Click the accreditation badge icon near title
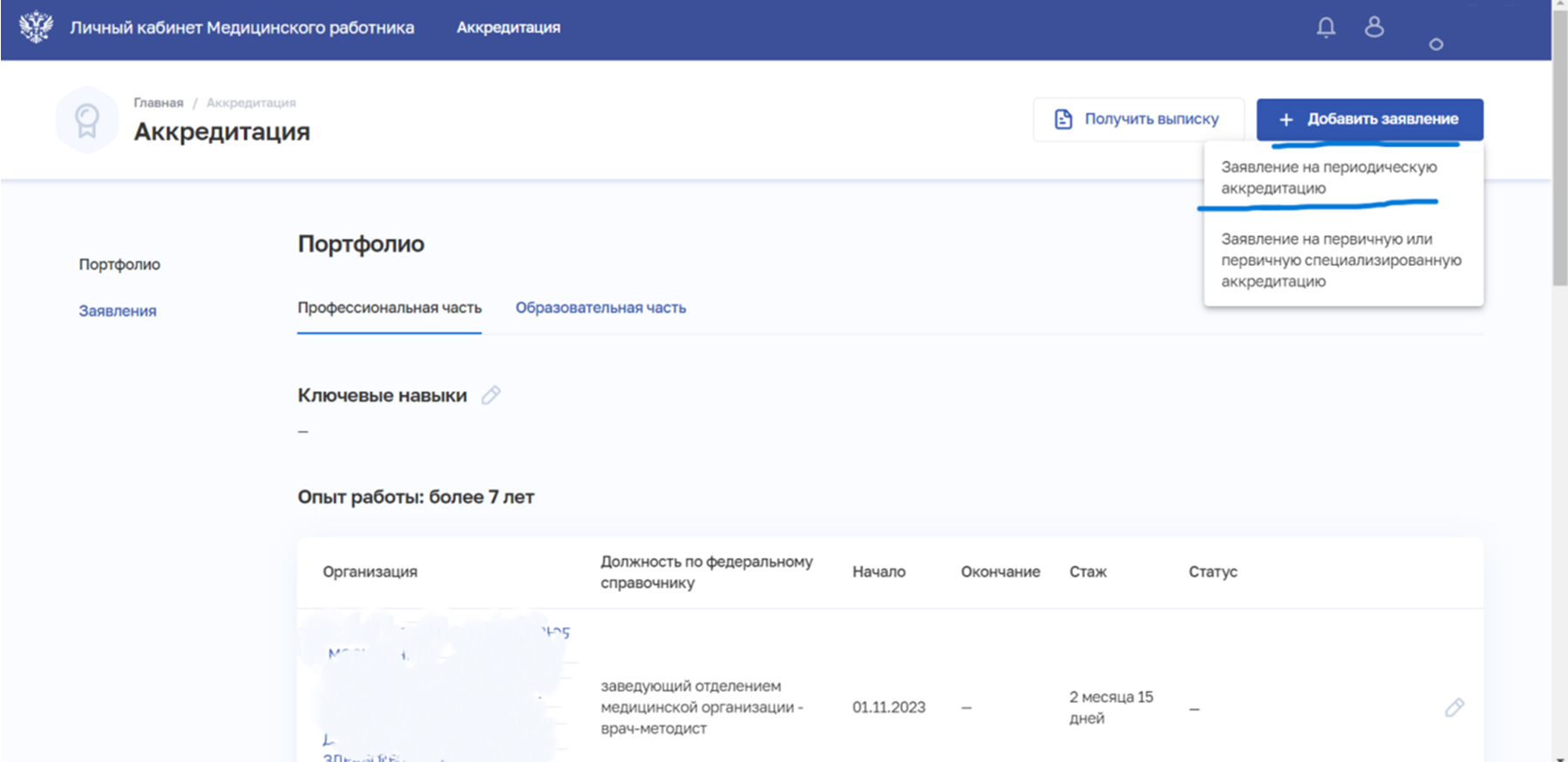This screenshot has height=762, width=1568. click(x=86, y=120)
